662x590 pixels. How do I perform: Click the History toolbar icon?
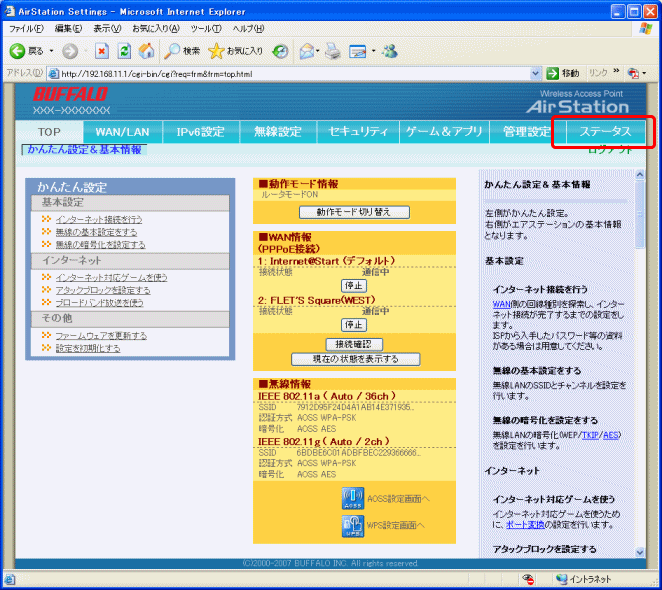tap(280, 52)
